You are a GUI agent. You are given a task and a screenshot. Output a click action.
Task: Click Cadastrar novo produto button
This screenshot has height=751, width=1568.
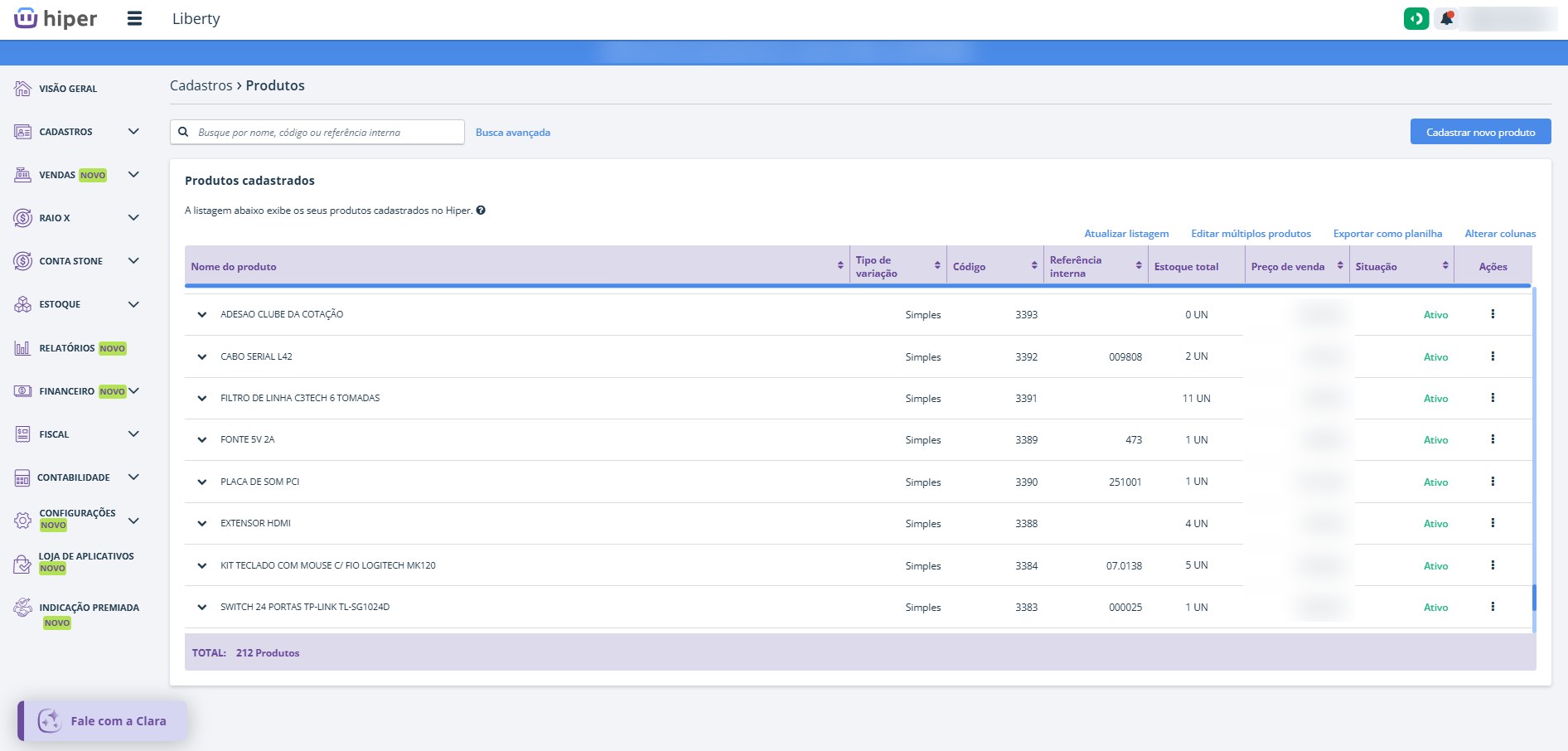click(x=1480, y=132)
